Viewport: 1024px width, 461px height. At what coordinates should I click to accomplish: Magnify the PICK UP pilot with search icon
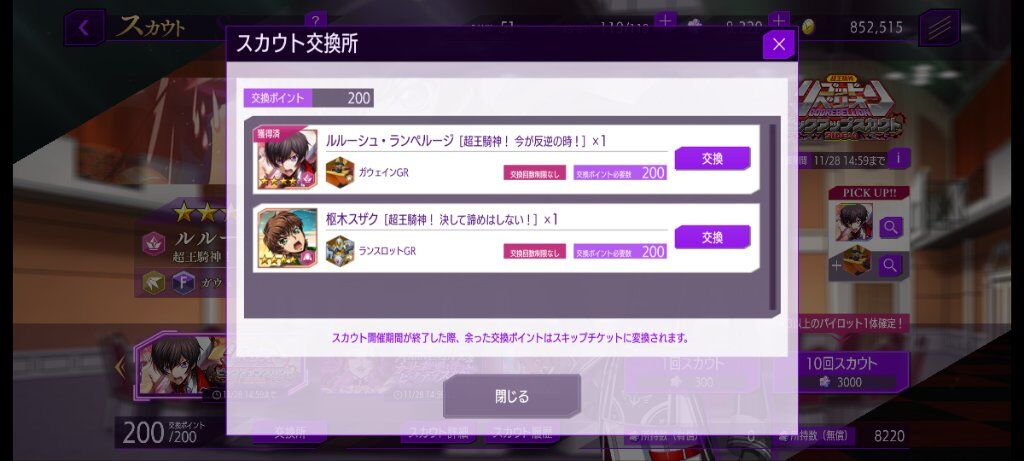click(x=890, y=227)
